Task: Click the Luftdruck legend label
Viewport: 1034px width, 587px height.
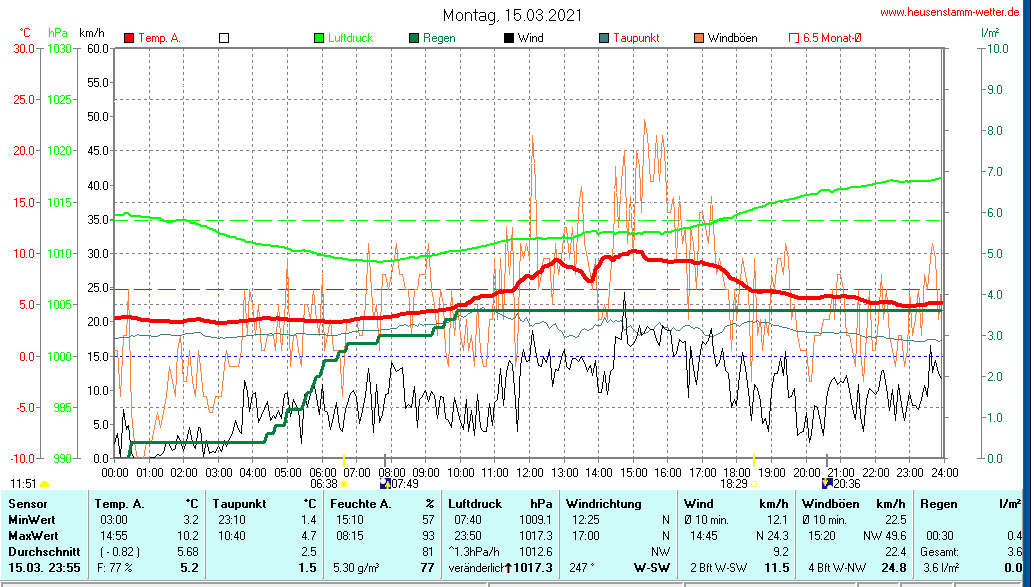Action: click(x=351, y=38)
